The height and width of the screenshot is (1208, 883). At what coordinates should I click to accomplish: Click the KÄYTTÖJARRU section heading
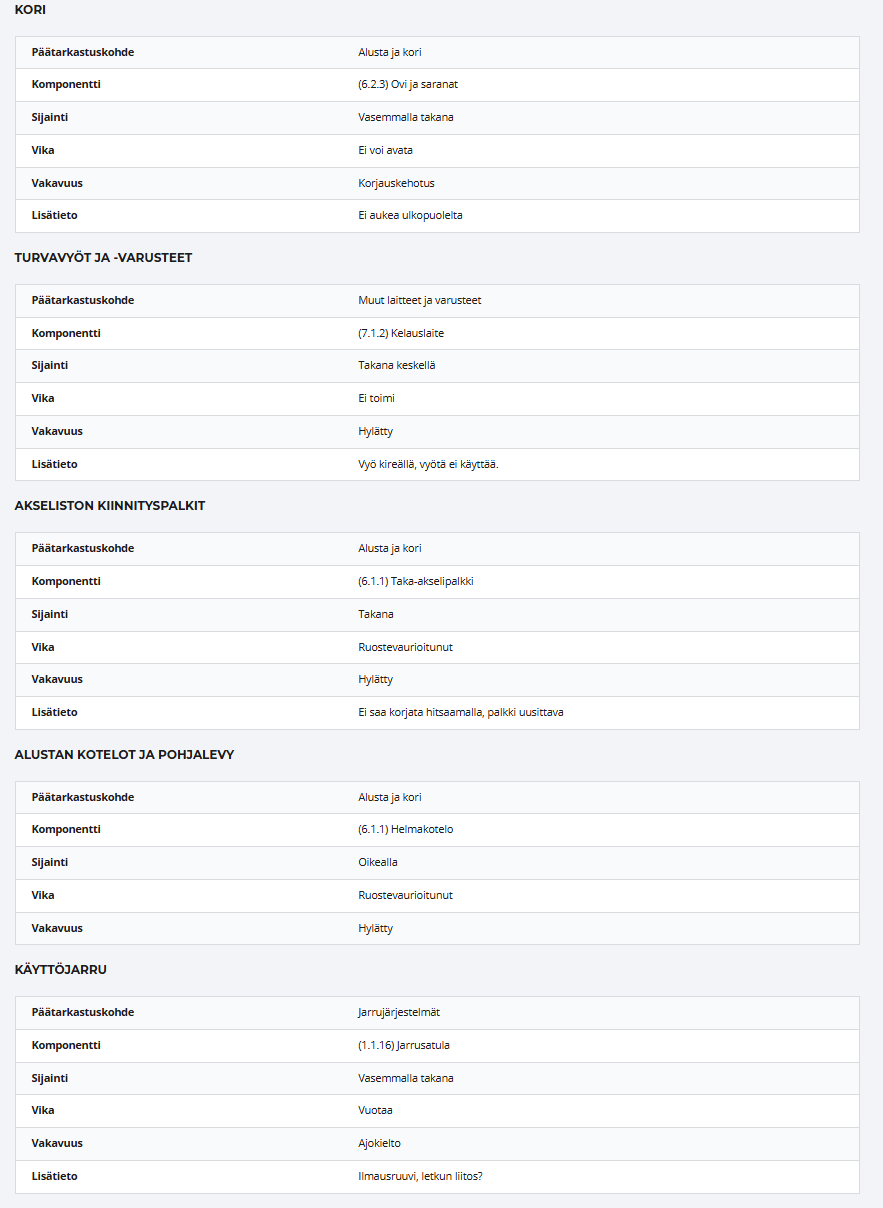(60, 969)
